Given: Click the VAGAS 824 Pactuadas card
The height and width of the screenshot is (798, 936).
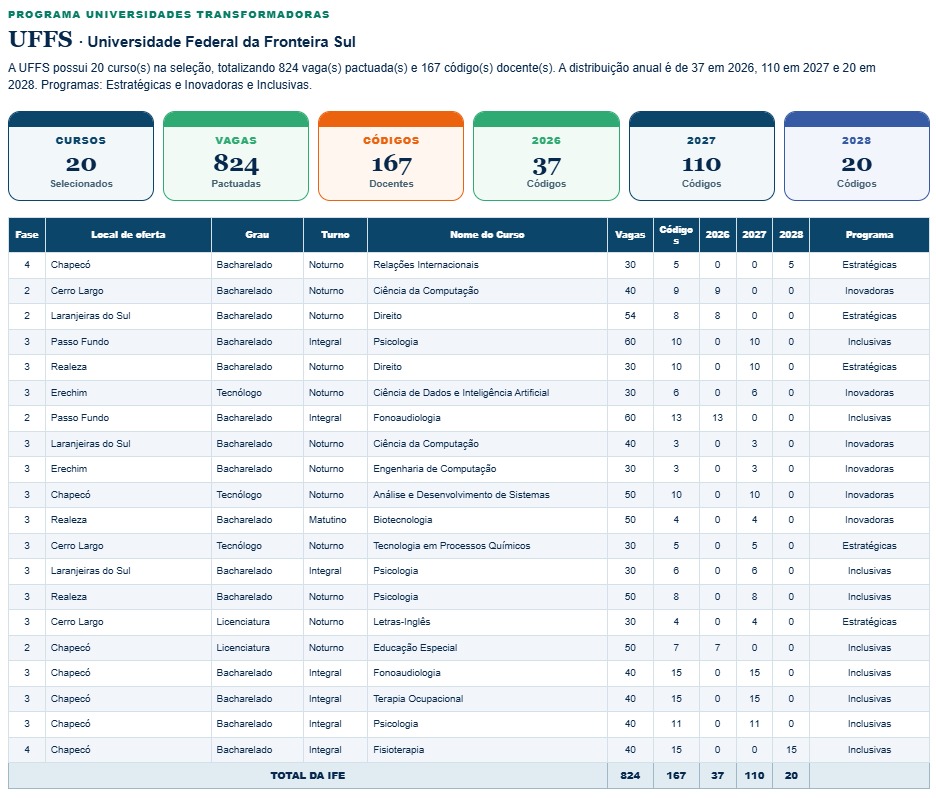Looking at the screenshot, I should [236, 156].
